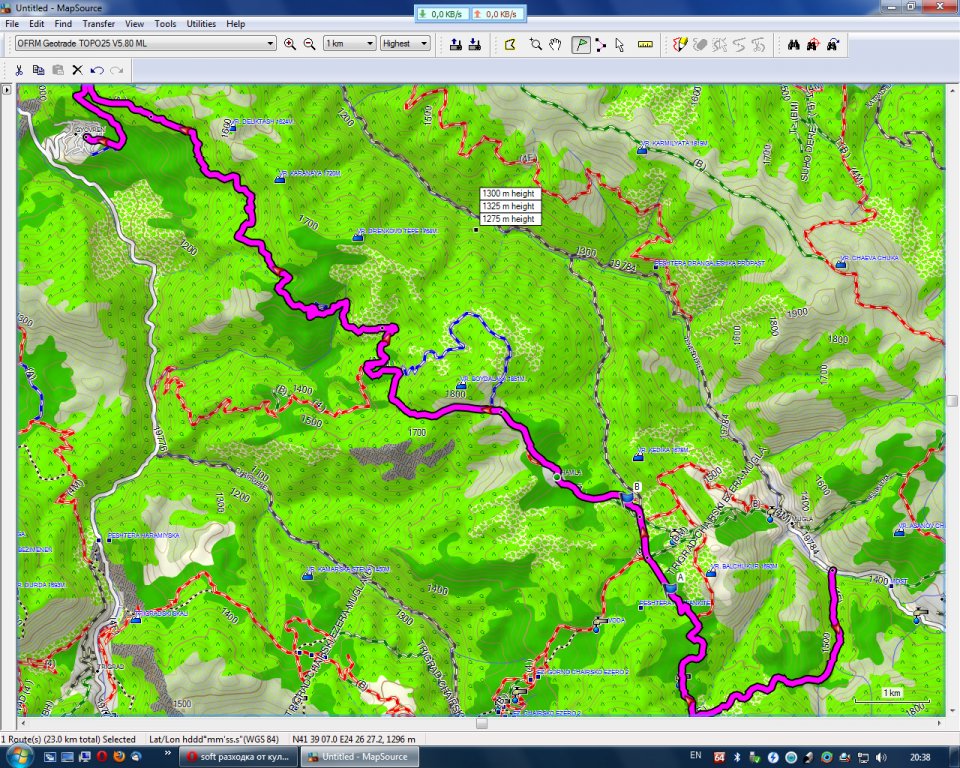This screenshot has width=960, height=768.
Task: Open the 1 km zoom scale dropdown
Action: pos(349,43)
